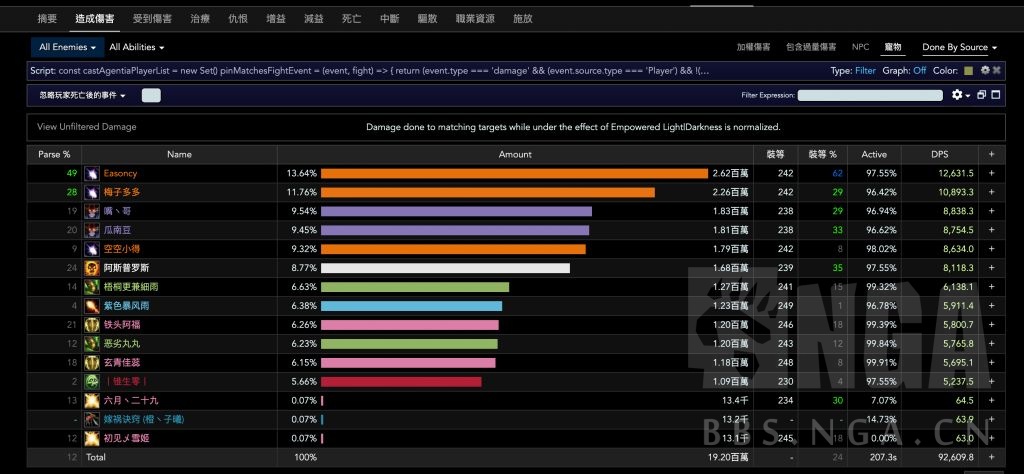This screenshot has width=1024, height=474.
Task: Open the All Abilities dropdown
Action: [136, 47]
